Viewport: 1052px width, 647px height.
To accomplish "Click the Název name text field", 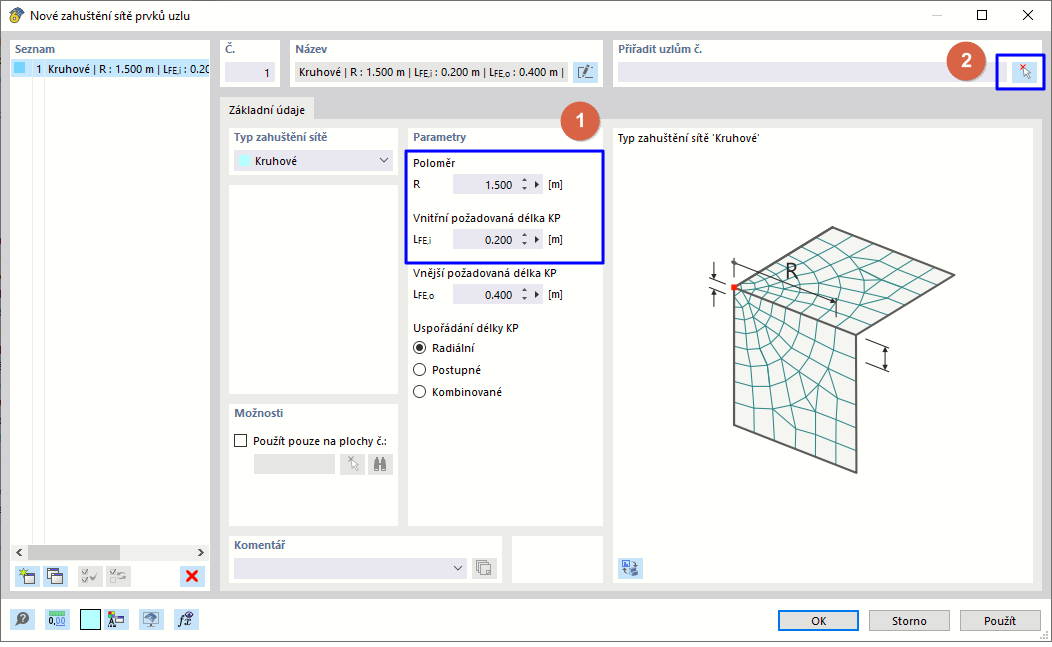I will tap(432, 72).
